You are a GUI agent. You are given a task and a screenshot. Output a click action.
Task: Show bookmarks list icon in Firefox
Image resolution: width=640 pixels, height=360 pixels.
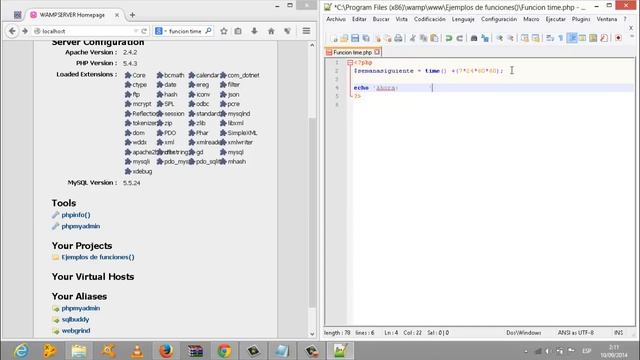click(x=238, y=31)
